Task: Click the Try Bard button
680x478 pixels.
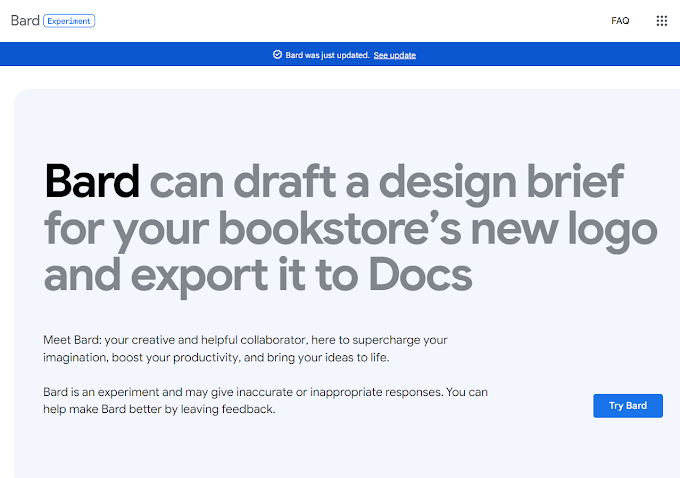Action: point(628,406)
